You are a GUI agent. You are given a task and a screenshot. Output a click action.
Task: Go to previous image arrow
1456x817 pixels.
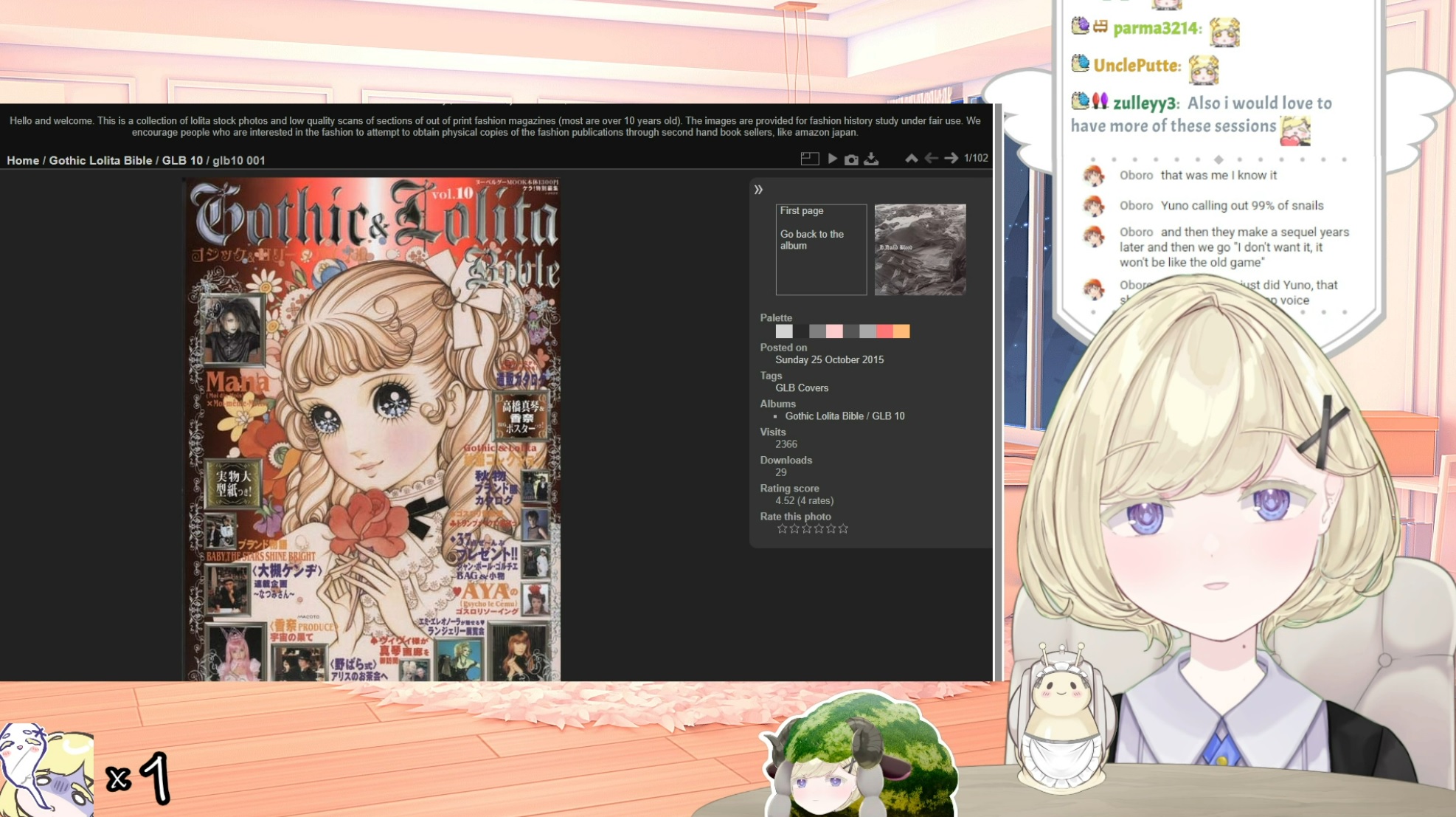(x=931, y=159)
